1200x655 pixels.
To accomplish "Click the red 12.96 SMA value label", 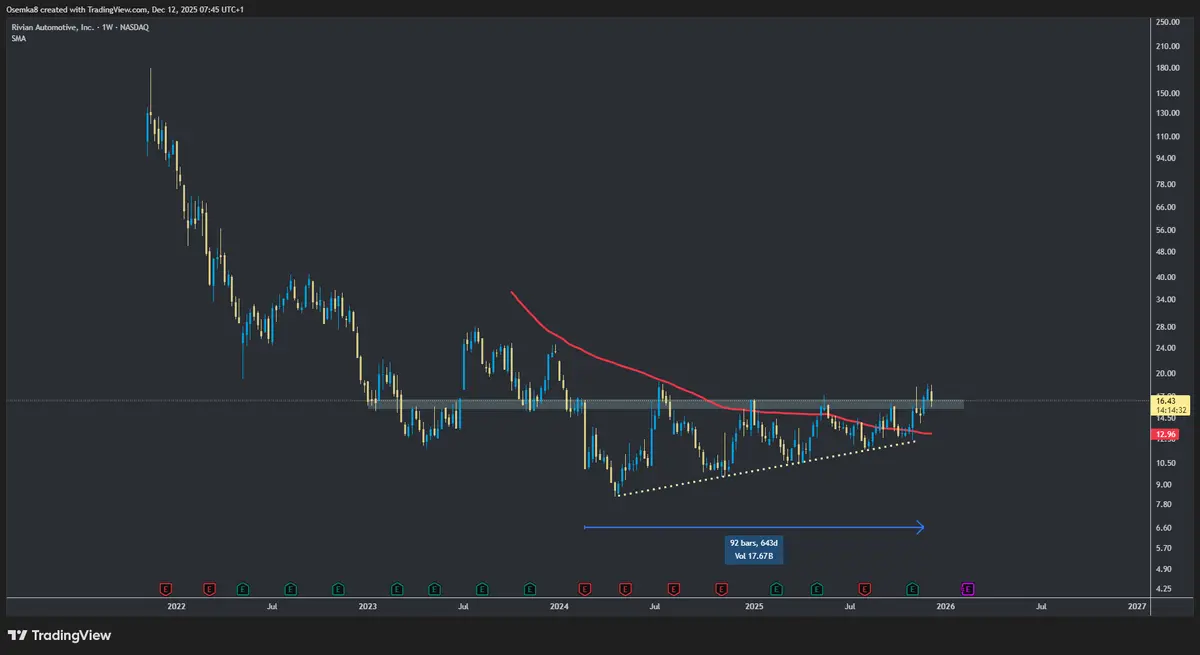I will click(1164, 435).
